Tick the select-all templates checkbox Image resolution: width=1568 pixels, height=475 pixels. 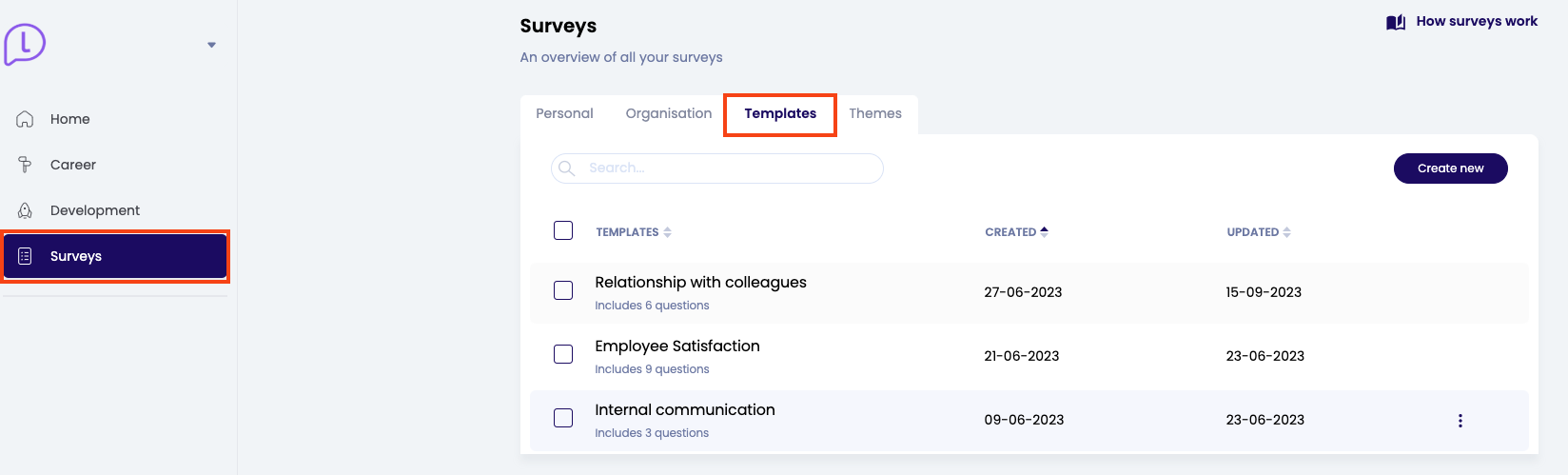click(x=563, y=230)
